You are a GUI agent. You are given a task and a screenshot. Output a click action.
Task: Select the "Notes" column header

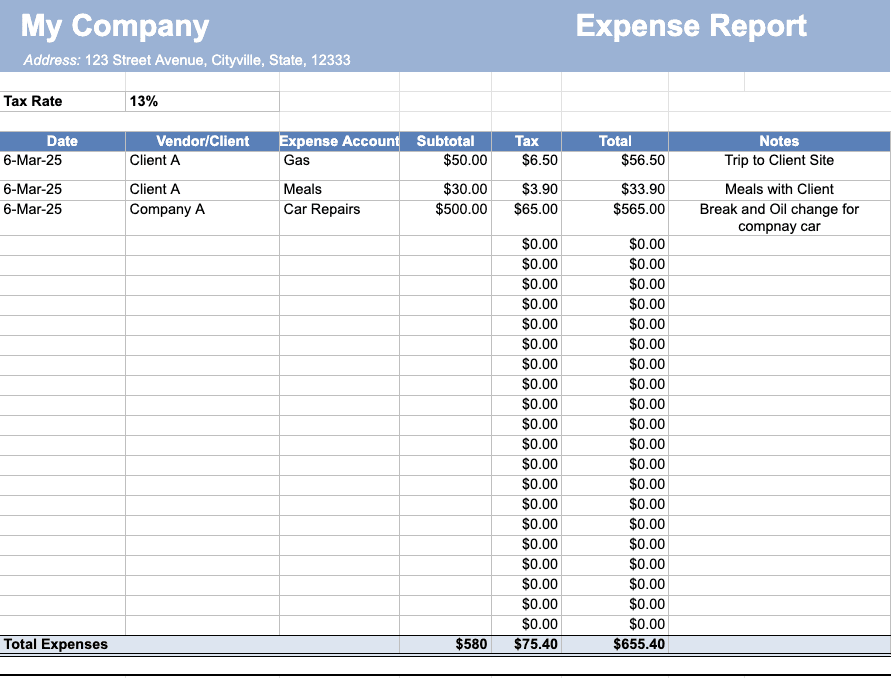778,141
